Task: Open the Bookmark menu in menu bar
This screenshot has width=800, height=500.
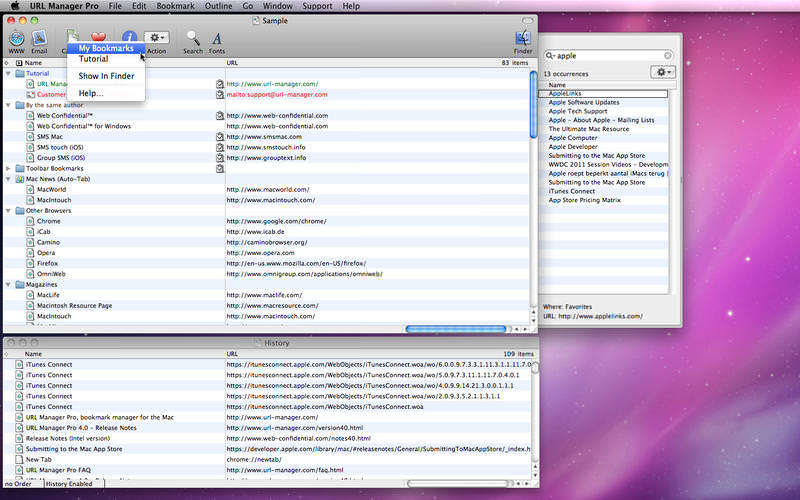Action: click(x=175, y=6)
